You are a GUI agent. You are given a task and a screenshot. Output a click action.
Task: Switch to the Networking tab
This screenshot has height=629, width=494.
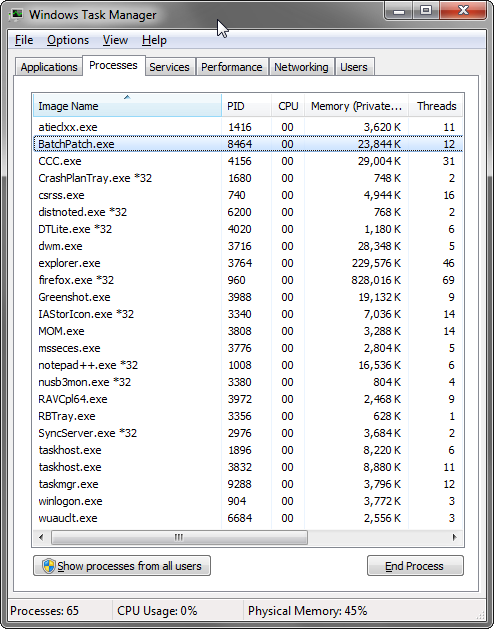click(x=301, y=67)
